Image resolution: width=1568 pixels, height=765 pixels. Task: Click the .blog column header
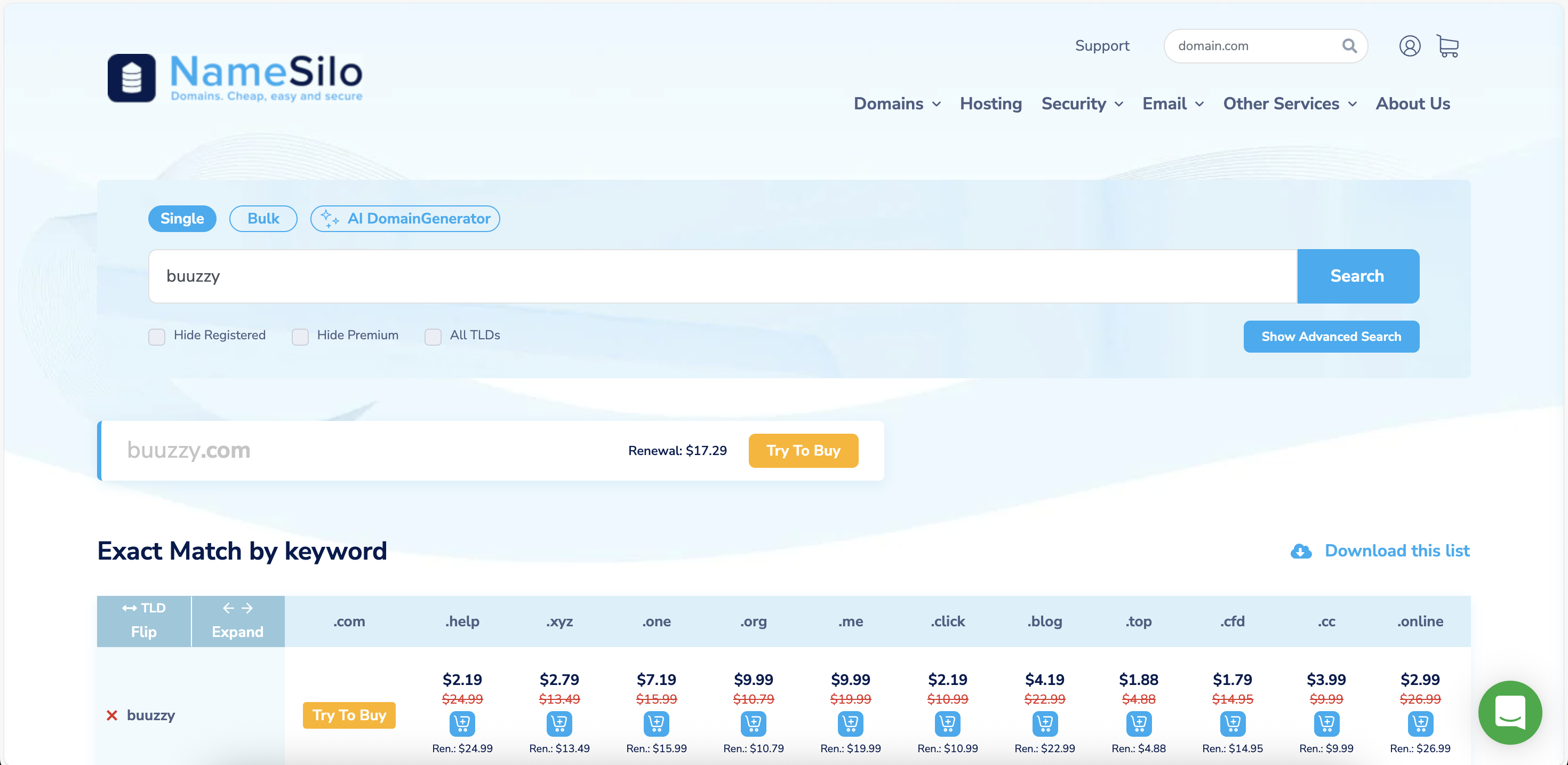pyautogui.click(x=1044, y=621)
